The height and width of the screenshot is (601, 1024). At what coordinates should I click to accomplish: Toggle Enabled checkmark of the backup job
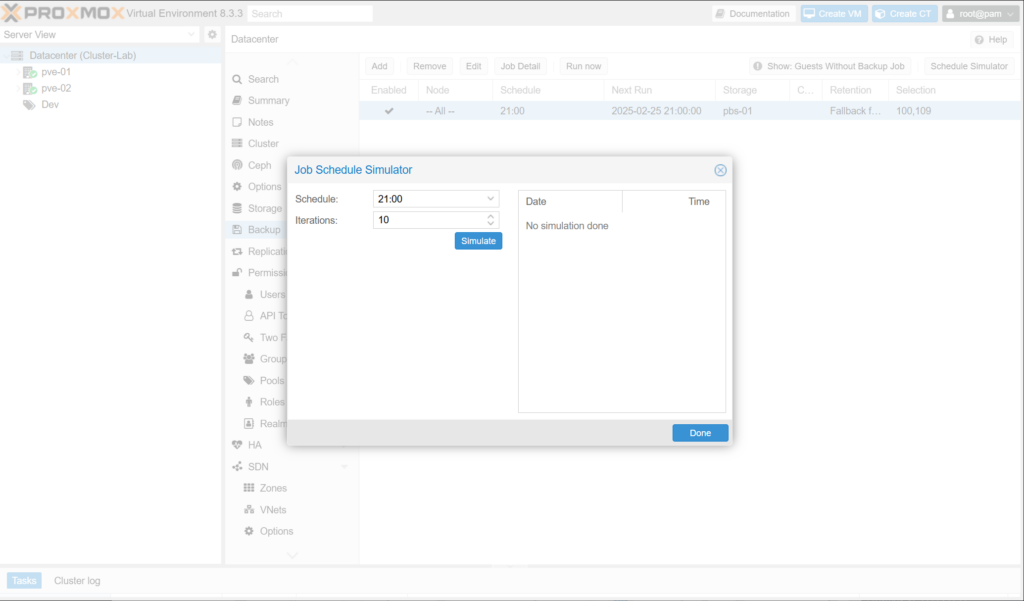pyautogui.click(x=389, y=111)
